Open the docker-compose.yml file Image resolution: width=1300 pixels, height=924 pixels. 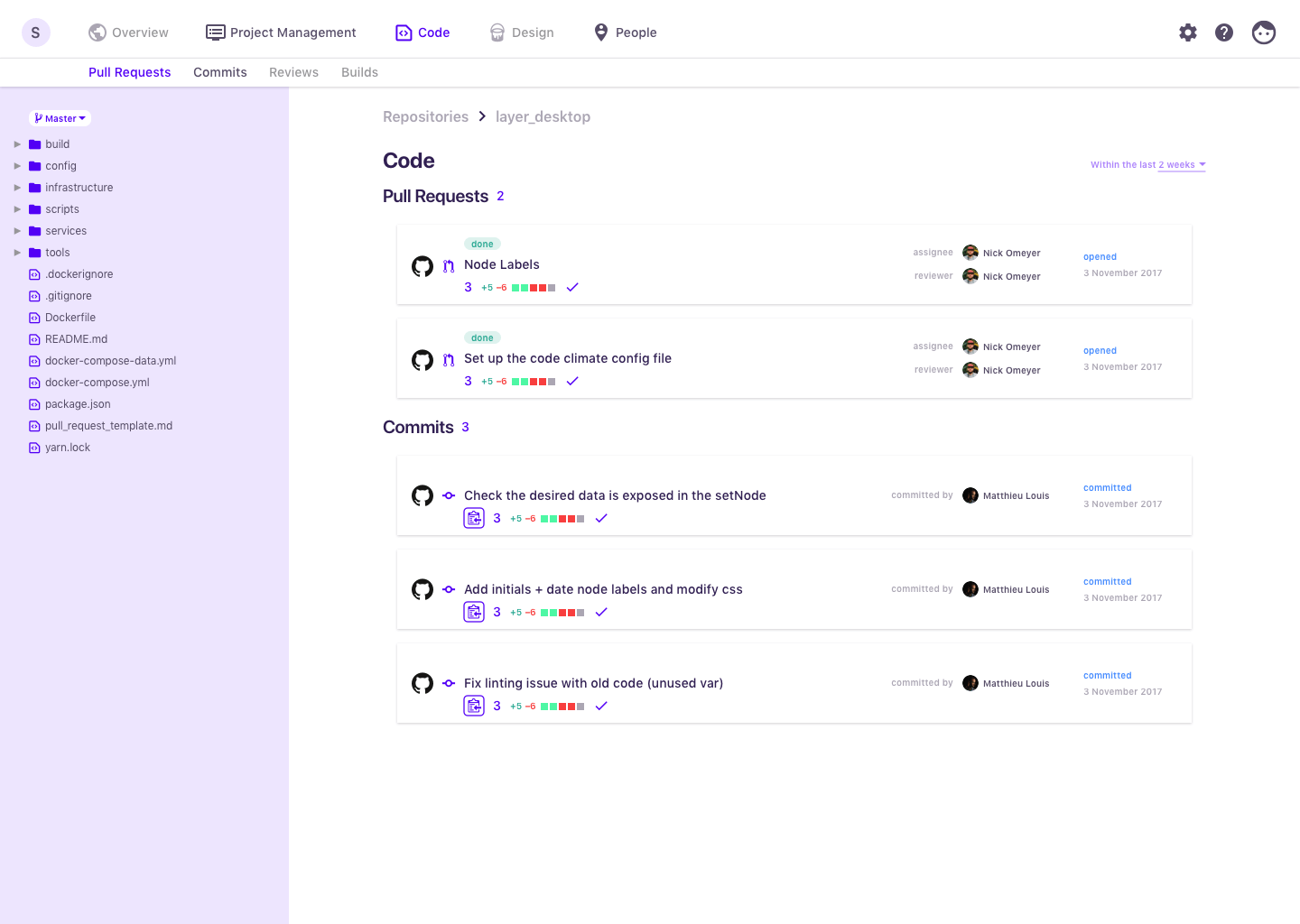97,383
